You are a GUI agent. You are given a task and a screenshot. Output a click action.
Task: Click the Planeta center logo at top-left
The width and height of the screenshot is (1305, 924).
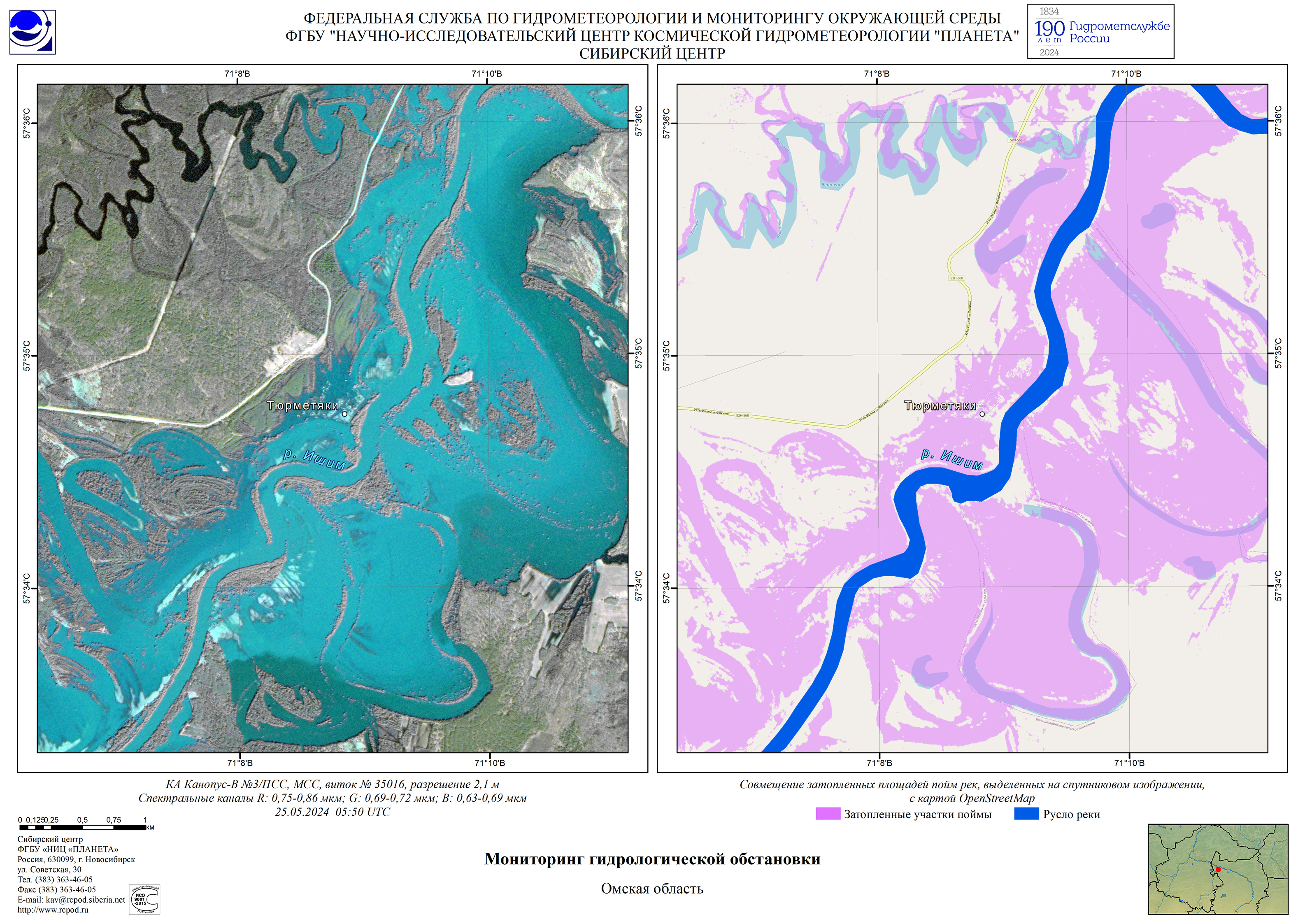pyautogui.click(x=33, y=32)
